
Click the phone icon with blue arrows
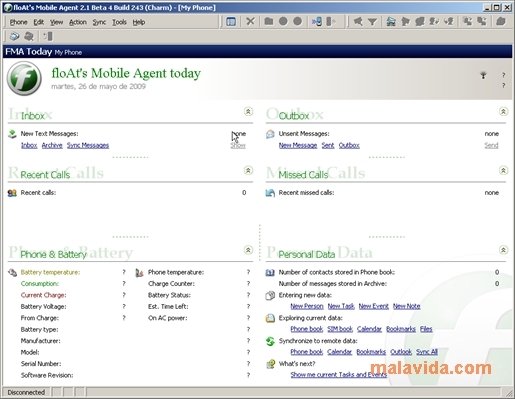coord(317,22)
